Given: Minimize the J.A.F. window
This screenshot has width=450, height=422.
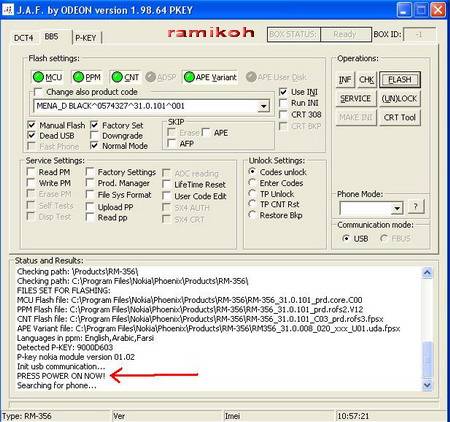Looking at the screenshot, I should tap(404, 10).
